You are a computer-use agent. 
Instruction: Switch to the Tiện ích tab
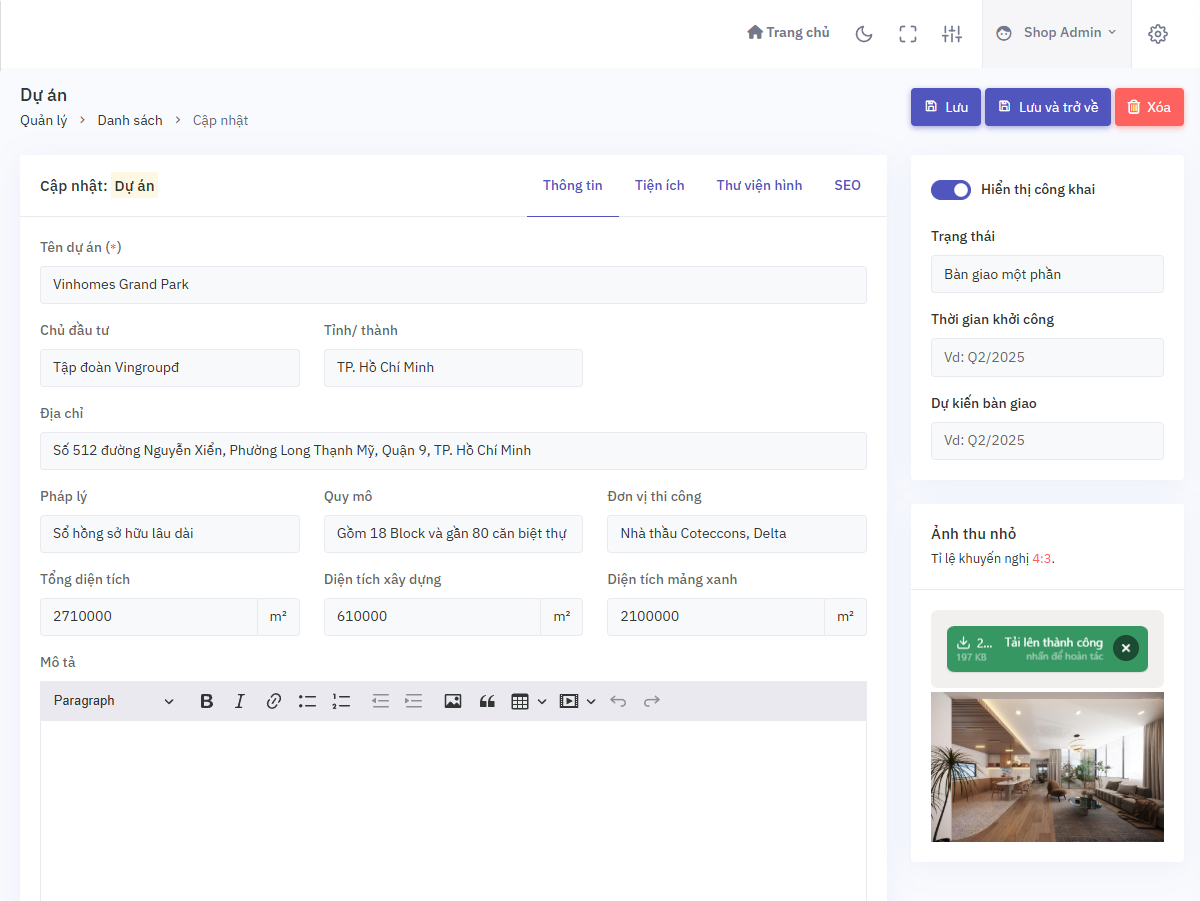659,185
